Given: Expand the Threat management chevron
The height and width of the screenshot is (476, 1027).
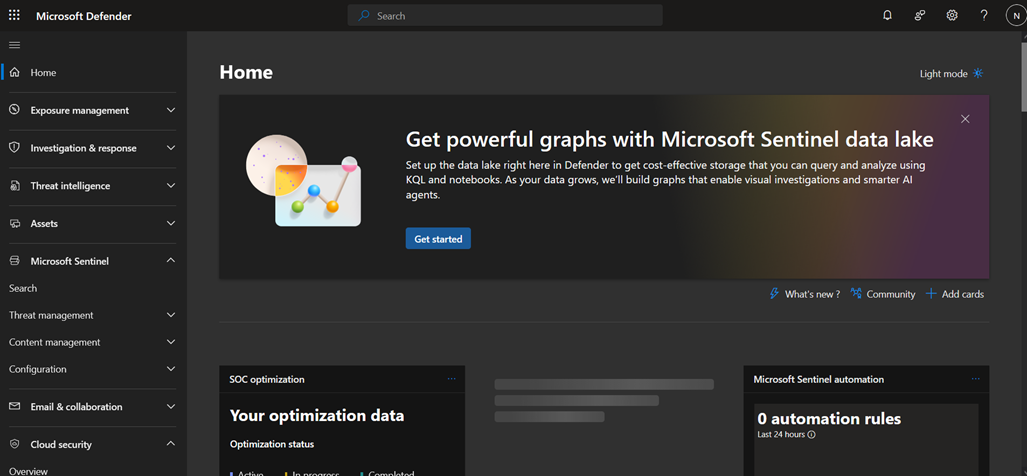Looking at the screenshot, I should point(171,315).
